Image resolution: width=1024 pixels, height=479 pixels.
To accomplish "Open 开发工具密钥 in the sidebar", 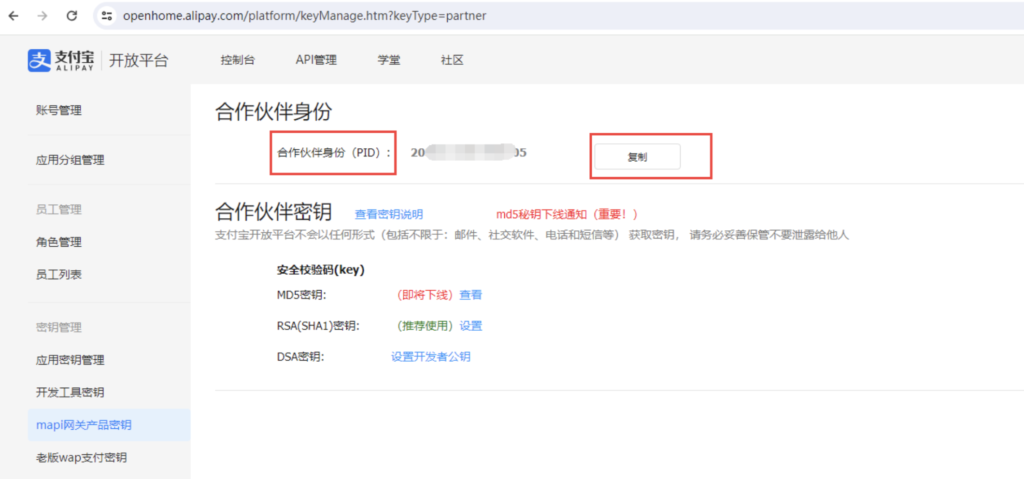I will coord(70,392).
